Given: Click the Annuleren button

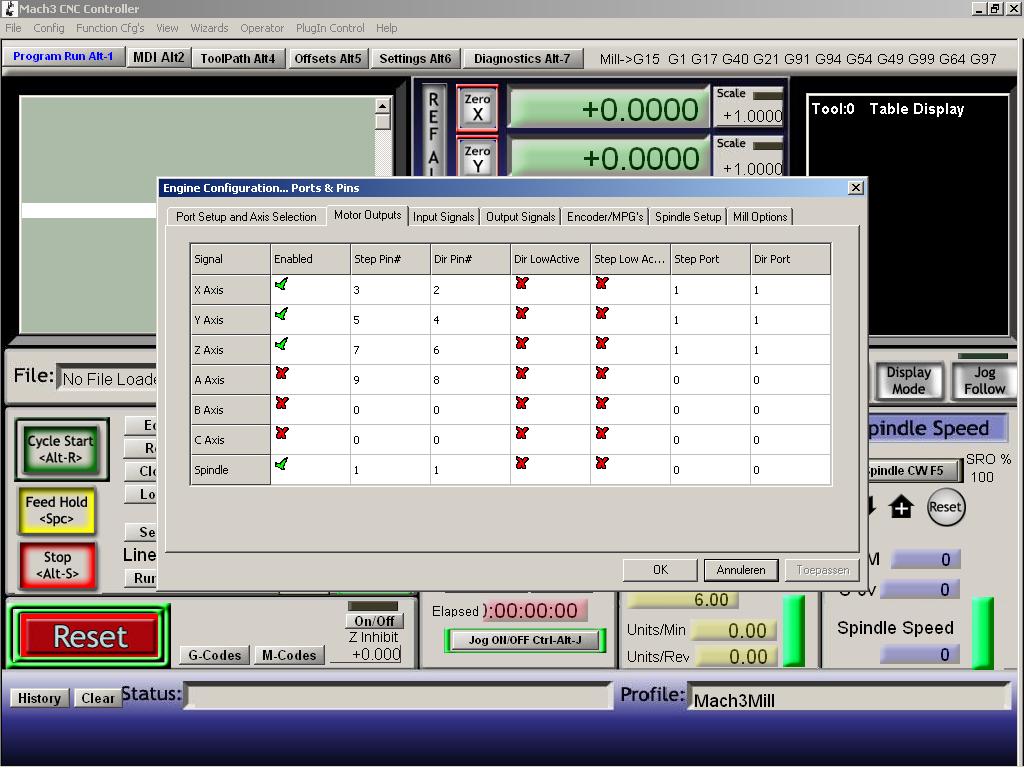Looking at the screenshot, I should coord(741,570).
